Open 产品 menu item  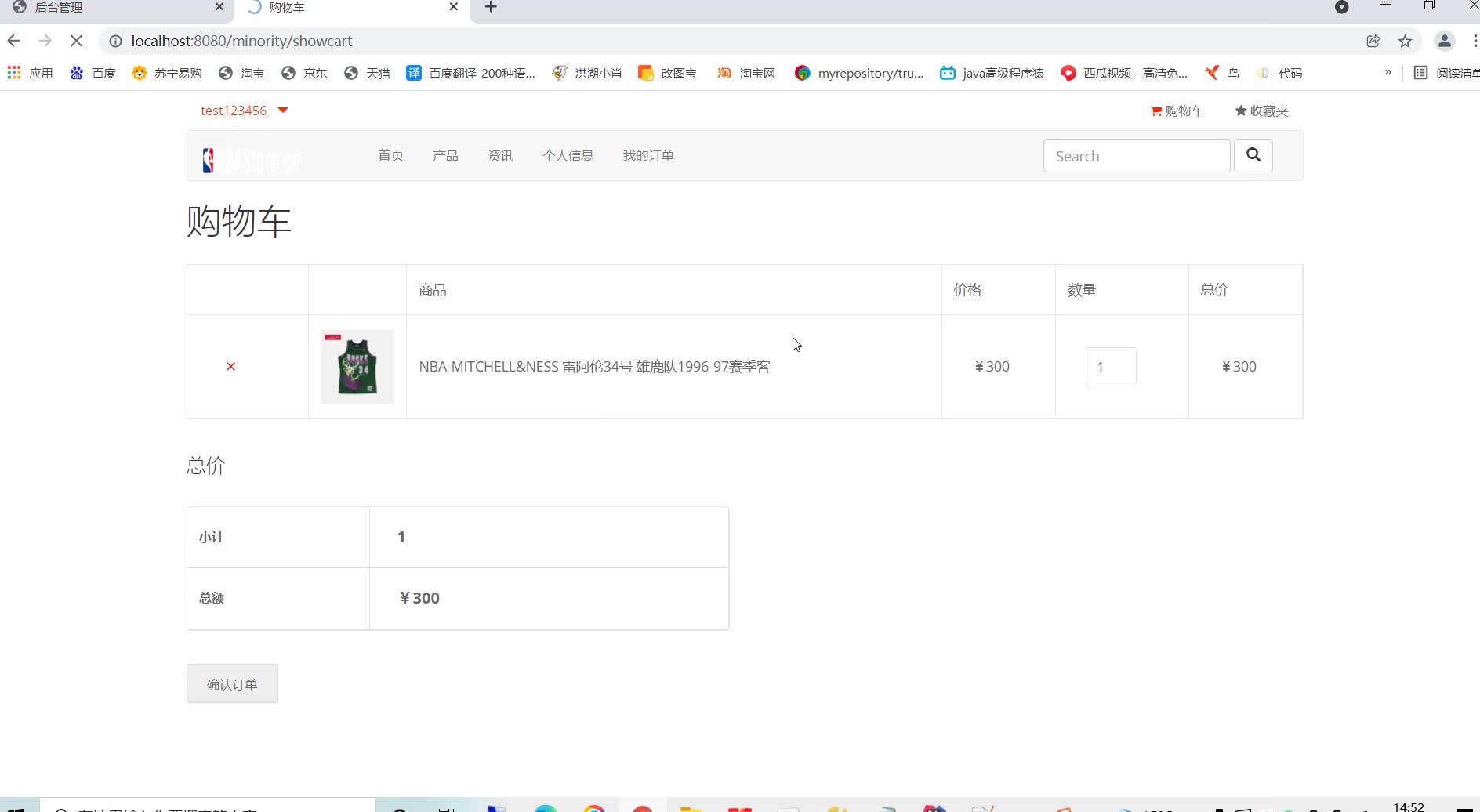click(x=445, y=155)
